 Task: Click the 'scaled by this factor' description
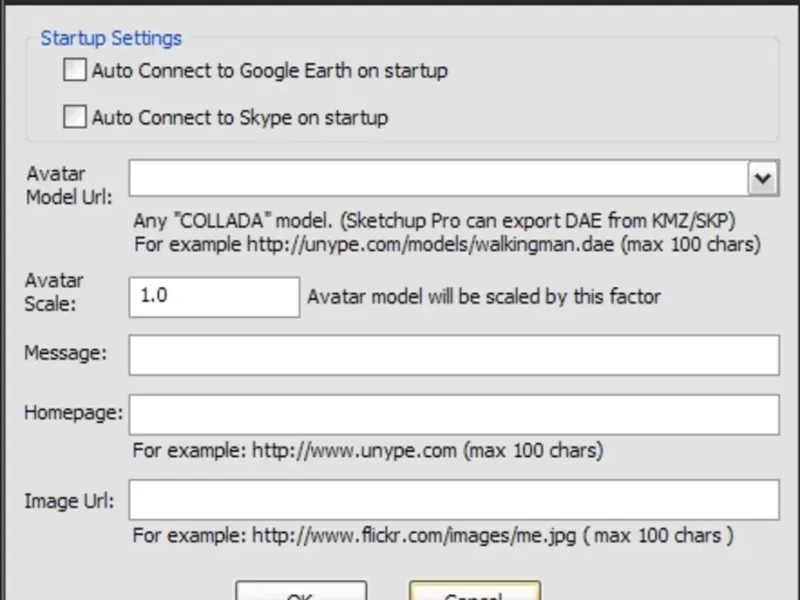click(x=484, y=297)
